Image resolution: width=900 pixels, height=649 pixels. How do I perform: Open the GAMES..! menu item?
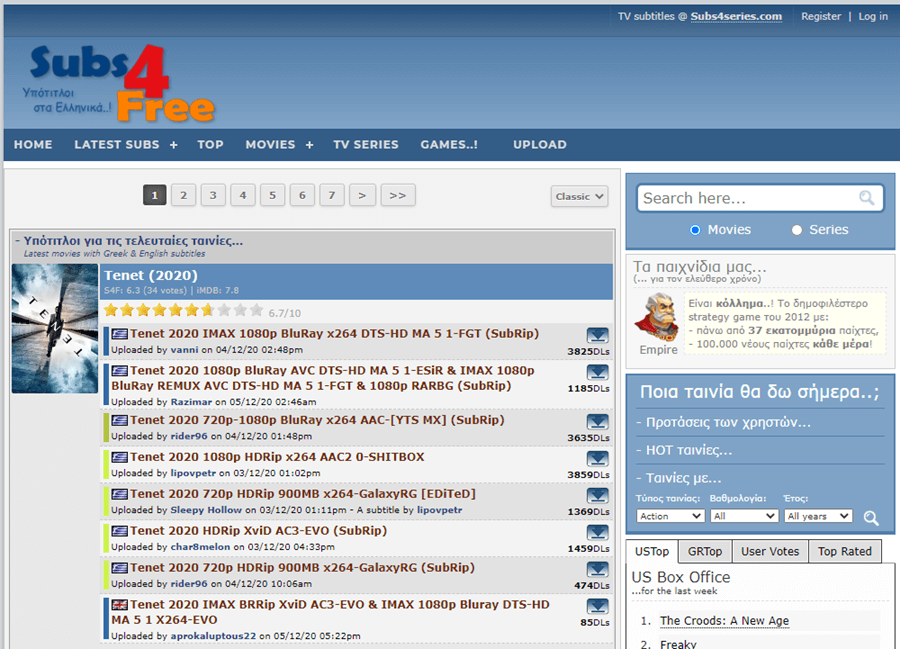pos(449,145)
